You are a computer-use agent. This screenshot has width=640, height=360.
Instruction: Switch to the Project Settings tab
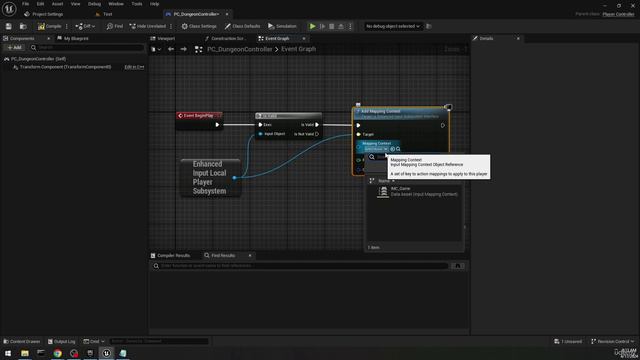44,14
